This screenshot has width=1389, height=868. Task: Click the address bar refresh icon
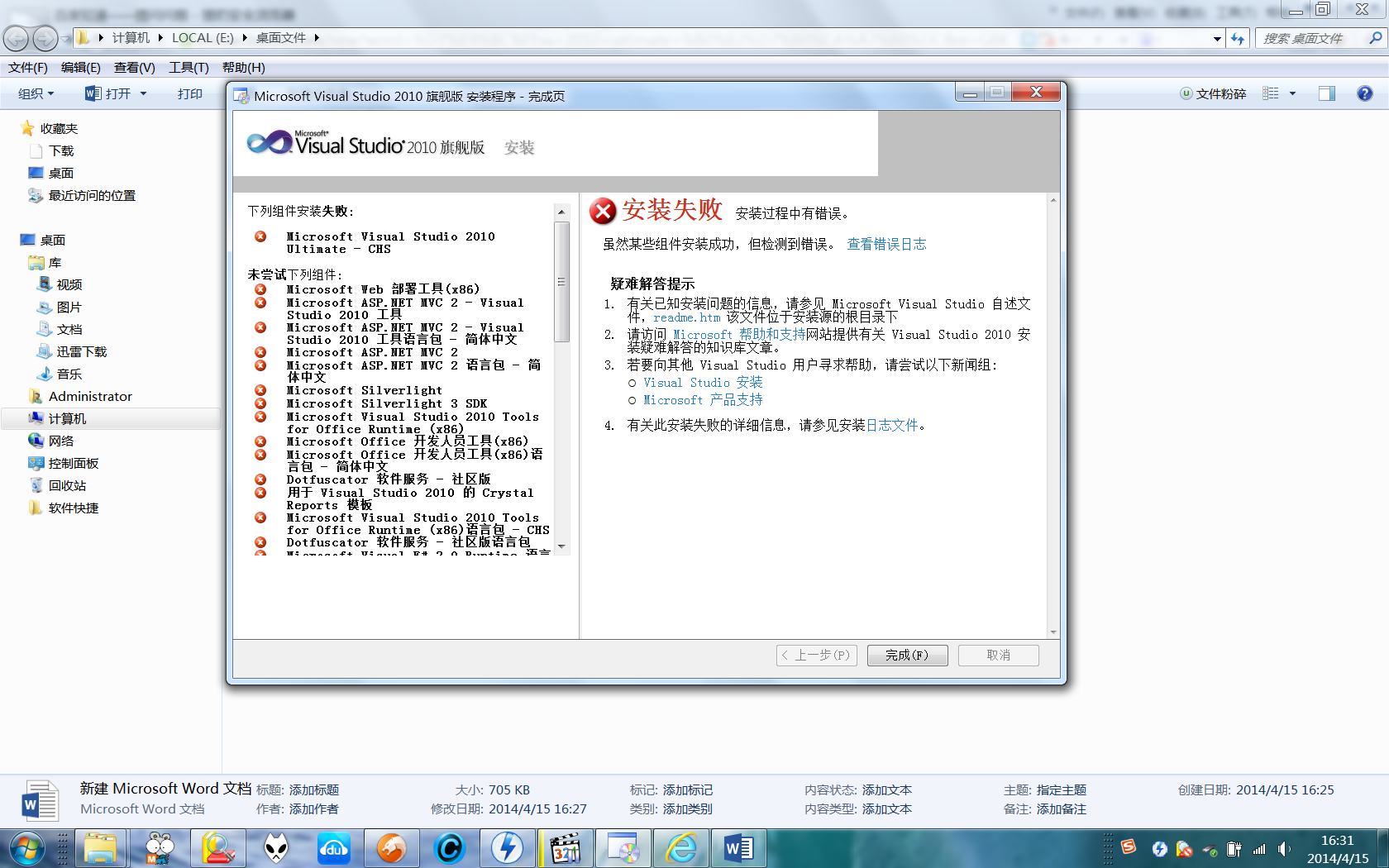pos(1238,38)
